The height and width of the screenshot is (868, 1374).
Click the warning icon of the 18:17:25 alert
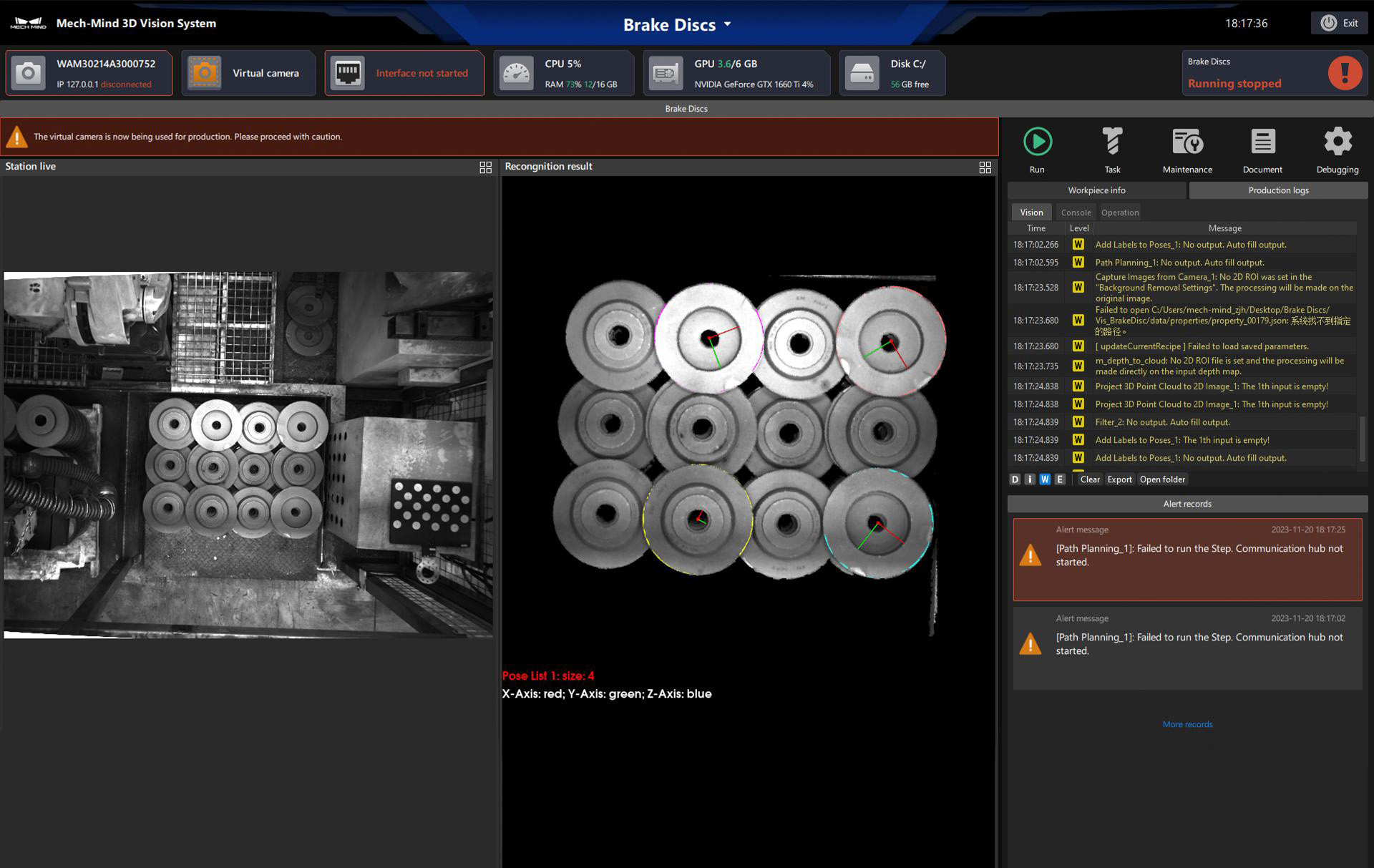[x=1030, y=555]
